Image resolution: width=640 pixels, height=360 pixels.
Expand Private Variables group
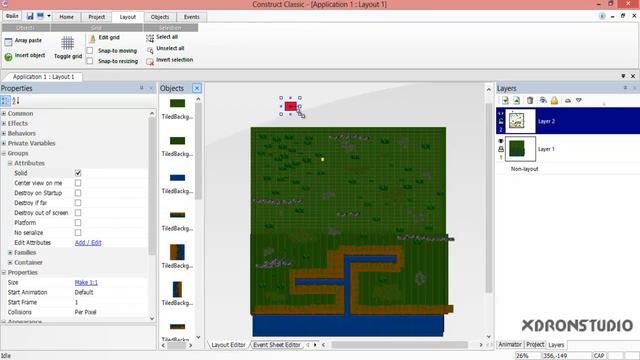point(4,143)
